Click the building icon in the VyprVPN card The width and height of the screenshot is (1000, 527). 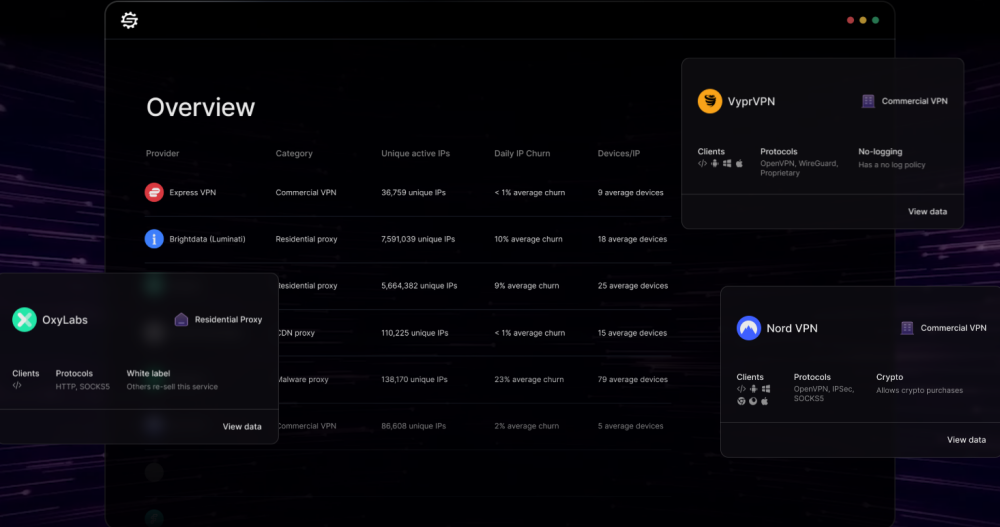tap(868, 101)
